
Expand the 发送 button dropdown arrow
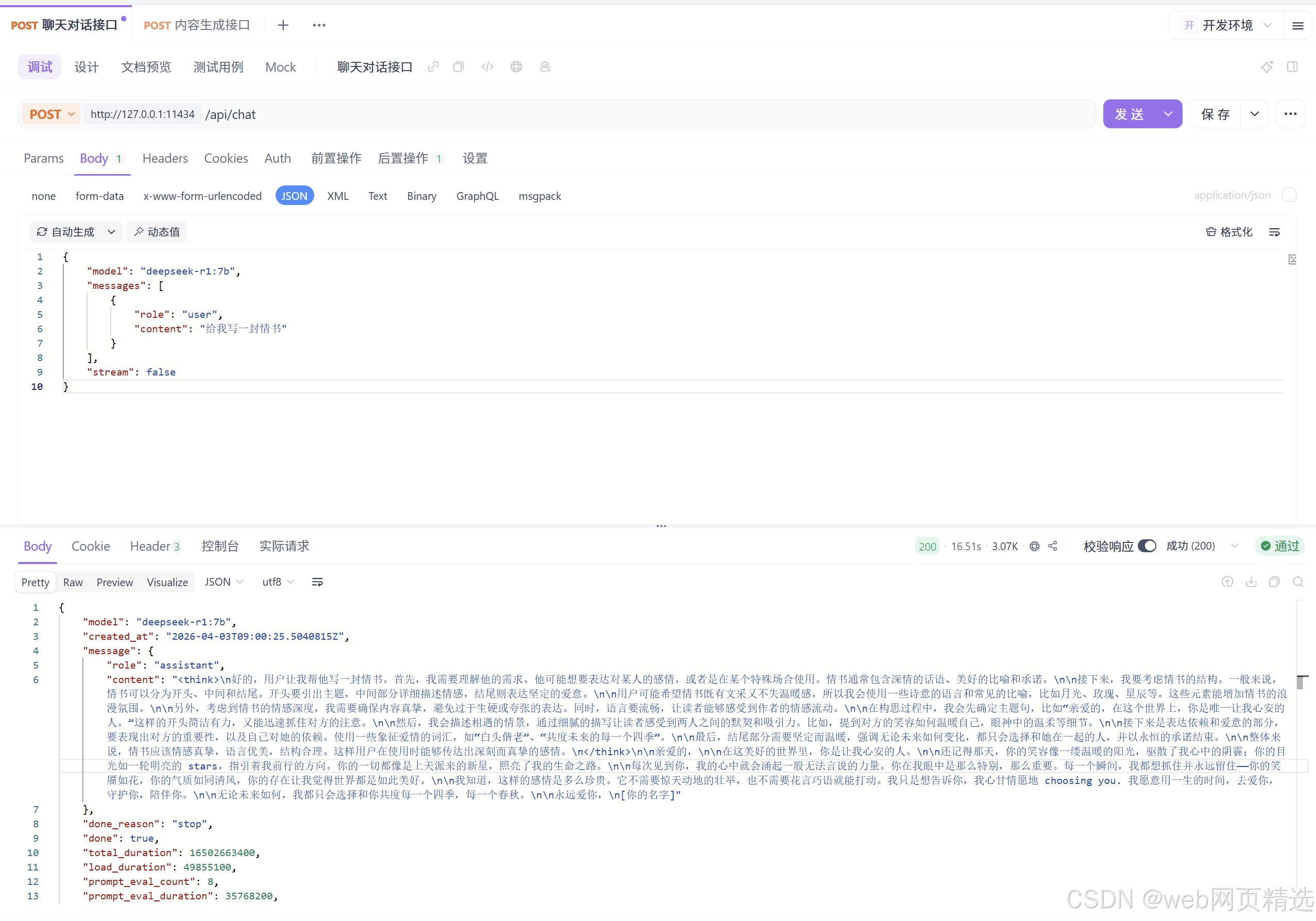pyautogui.click(x=1168, y=114)
